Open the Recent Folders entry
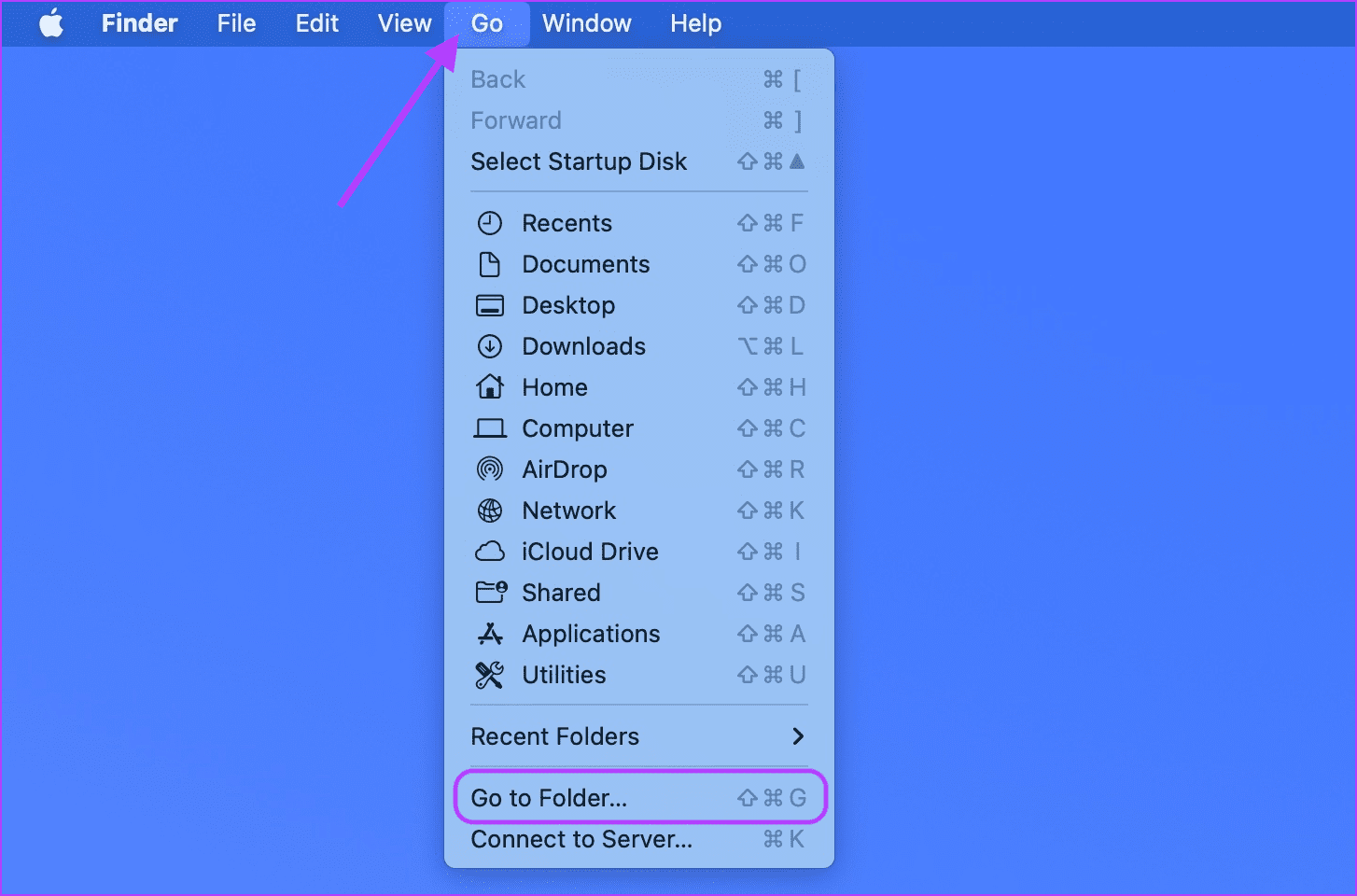The image size is (1357, 896). pyautogui.click(x=639, y=736)
